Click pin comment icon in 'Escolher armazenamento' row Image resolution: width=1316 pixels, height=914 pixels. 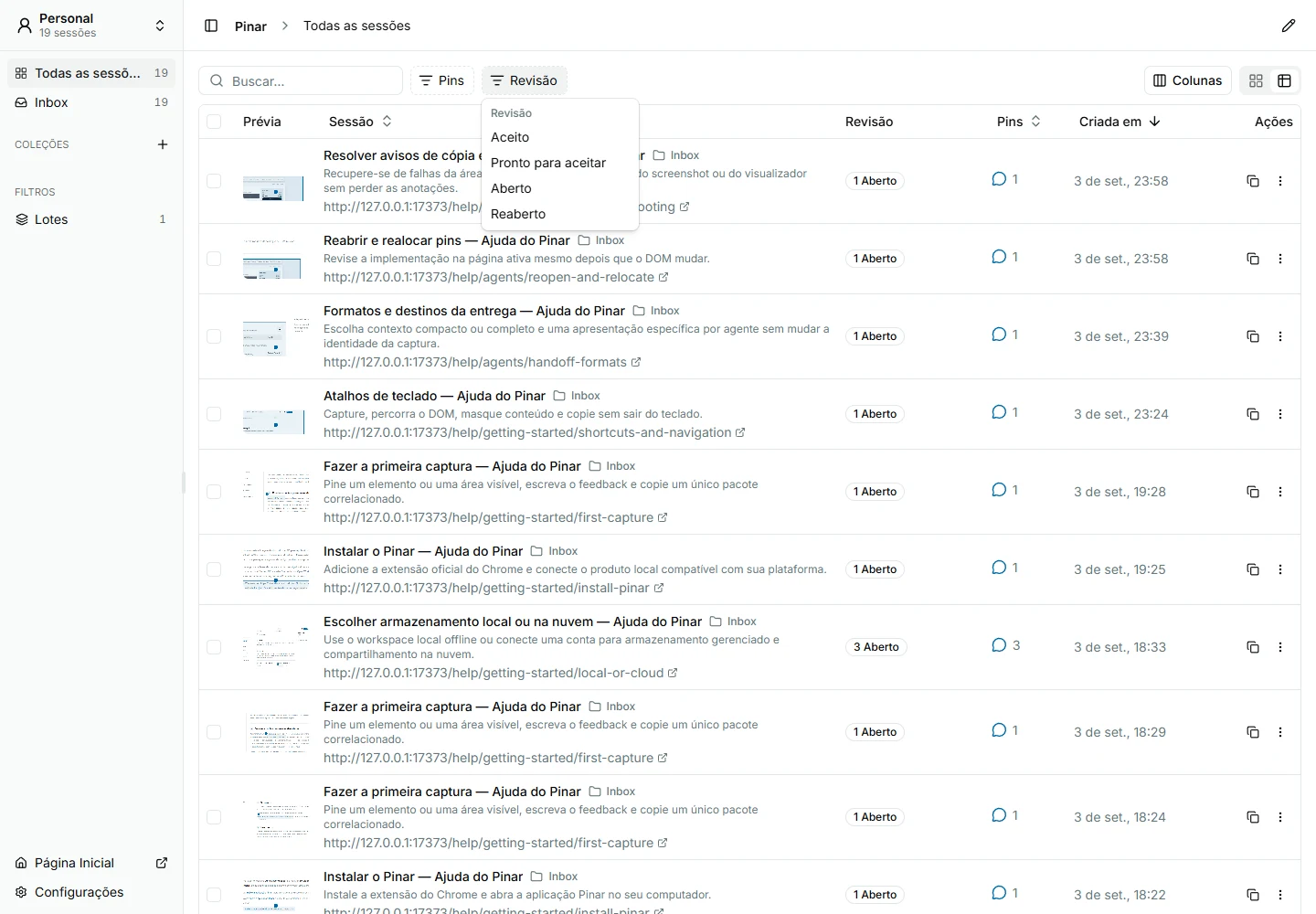999,645
